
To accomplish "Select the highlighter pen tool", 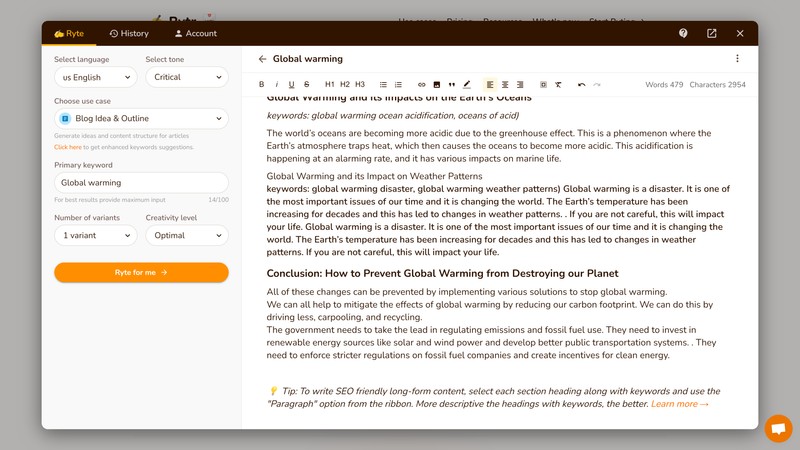I will (467, 85).
